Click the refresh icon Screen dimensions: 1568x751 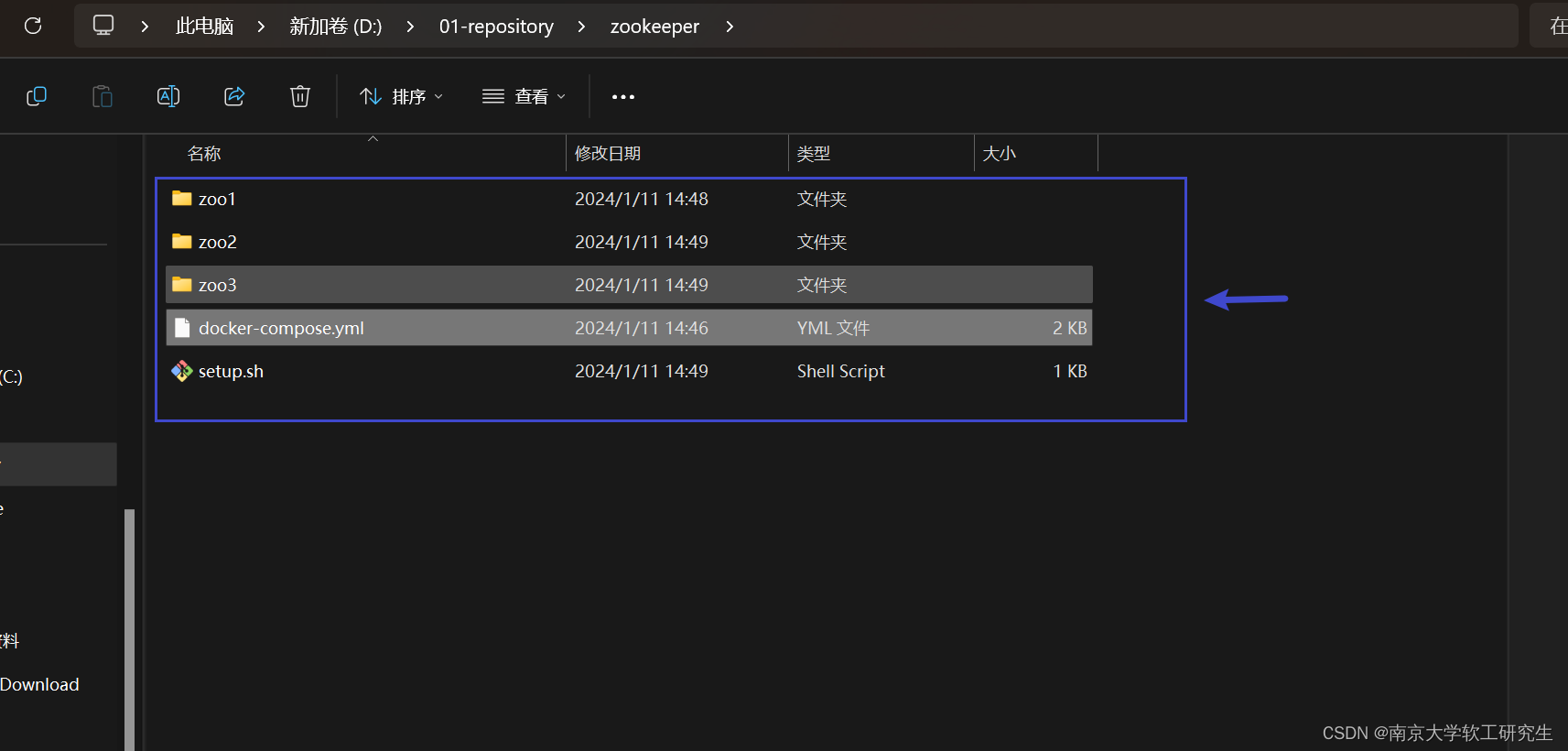[33, 26]
